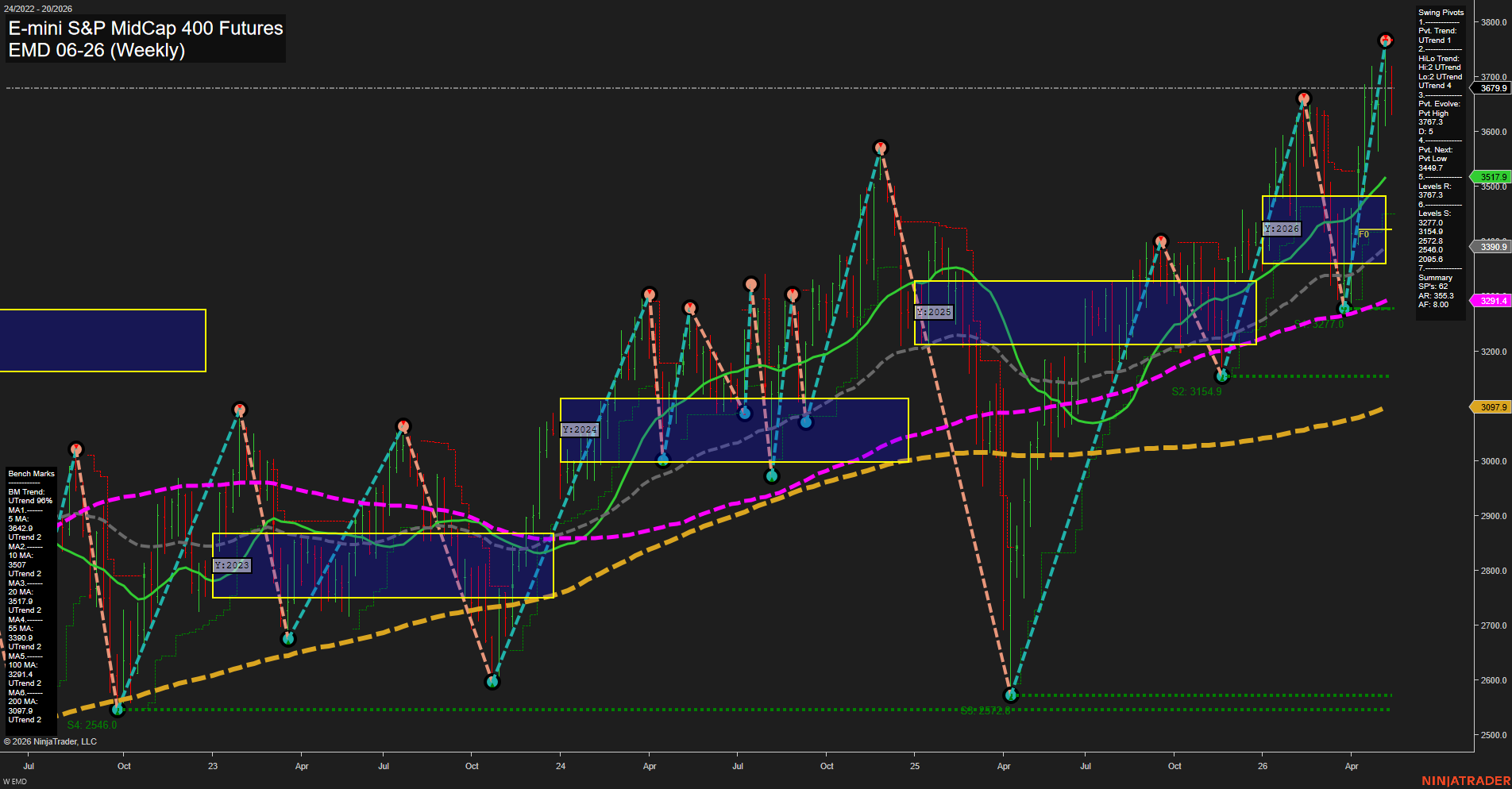Click the SP's: 62 summary value
This screenshot has height=789, width=1512.
coord(1433,287)
